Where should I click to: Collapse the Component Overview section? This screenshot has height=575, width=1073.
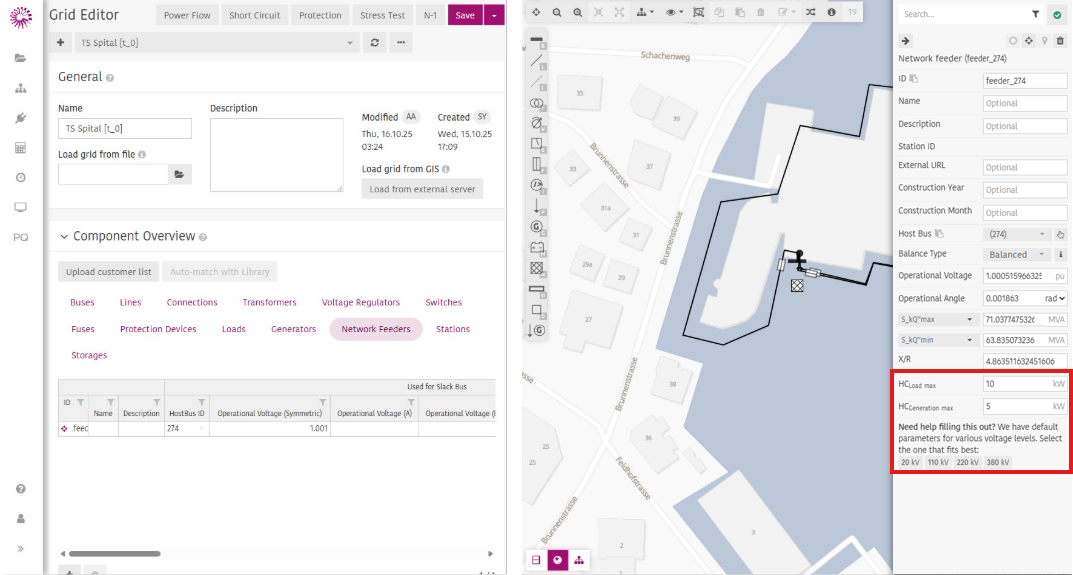click(65, 237)
